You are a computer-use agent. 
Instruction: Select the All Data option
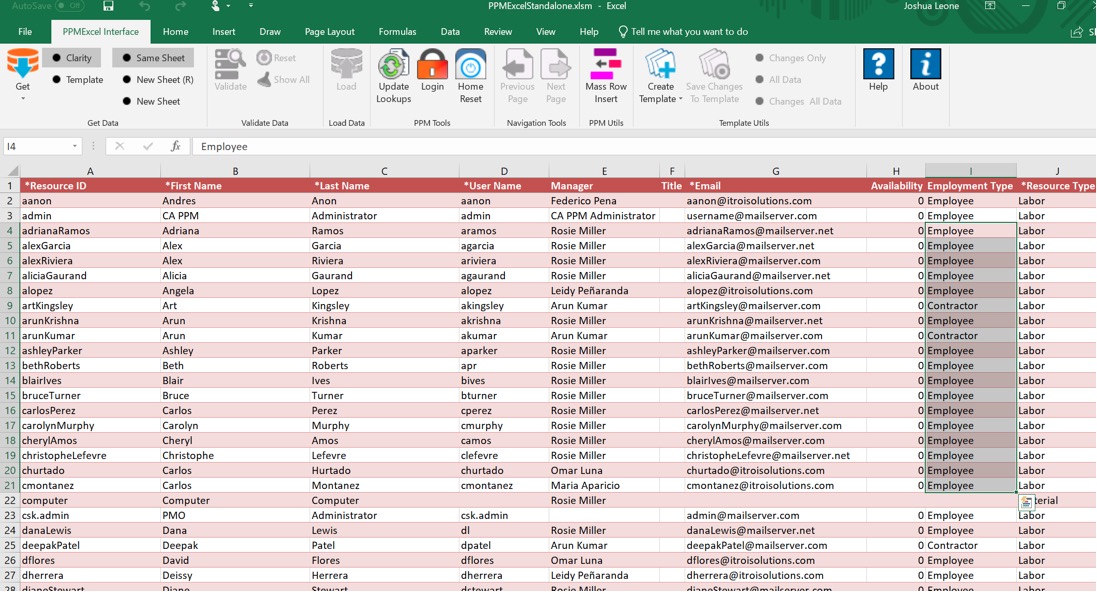pos(778,80)
